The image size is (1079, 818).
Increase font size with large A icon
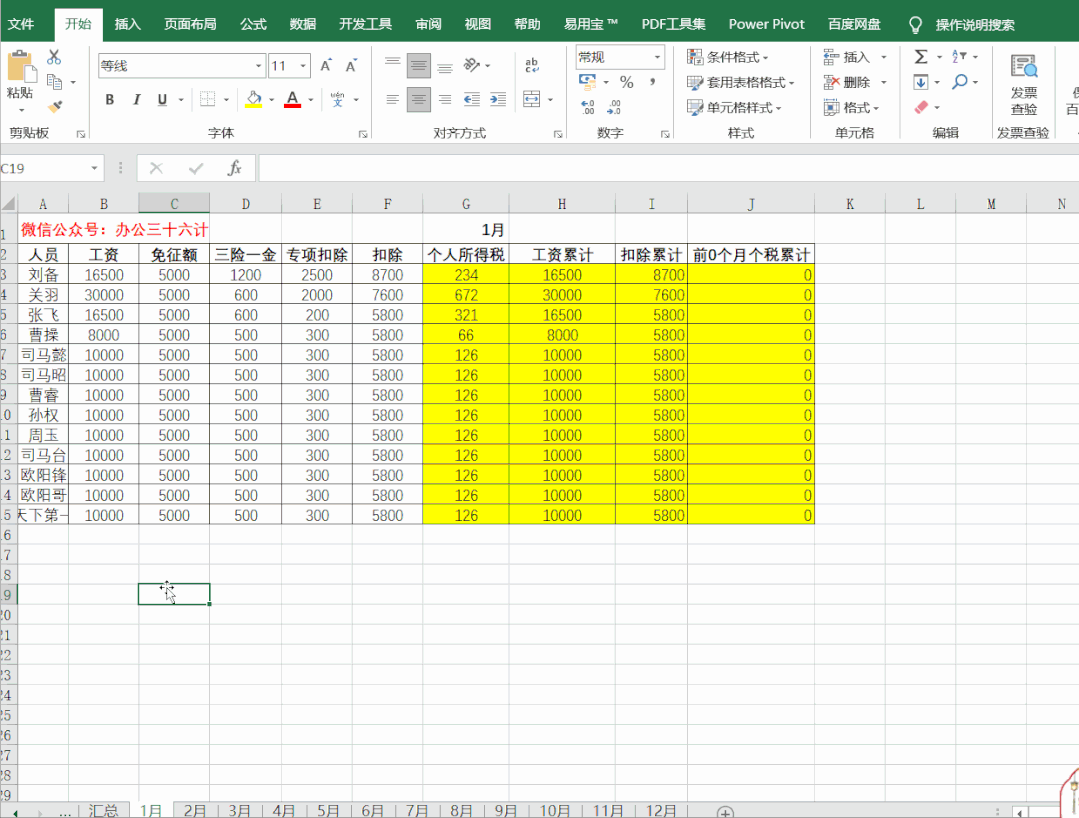[x=326, y=65]
